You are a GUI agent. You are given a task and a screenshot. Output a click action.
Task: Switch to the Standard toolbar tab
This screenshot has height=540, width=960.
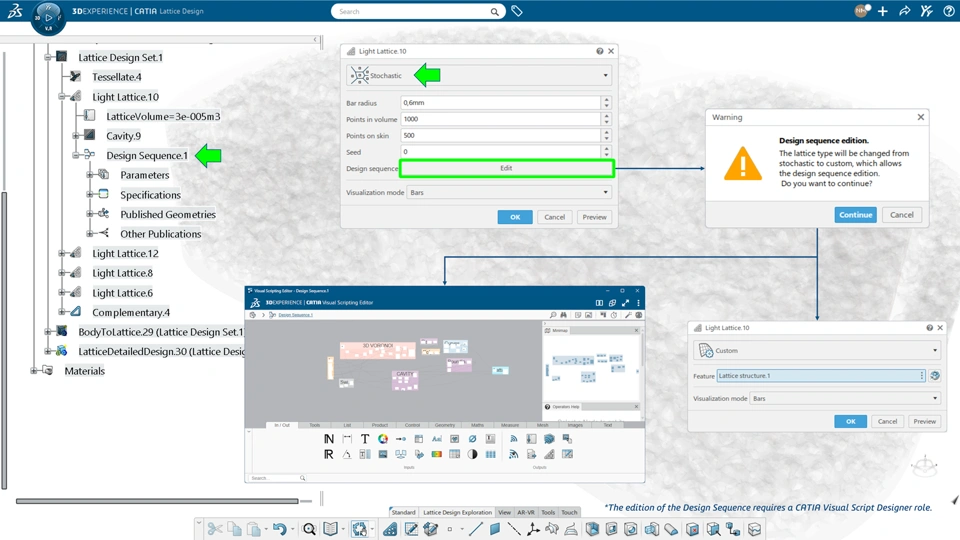403,512
